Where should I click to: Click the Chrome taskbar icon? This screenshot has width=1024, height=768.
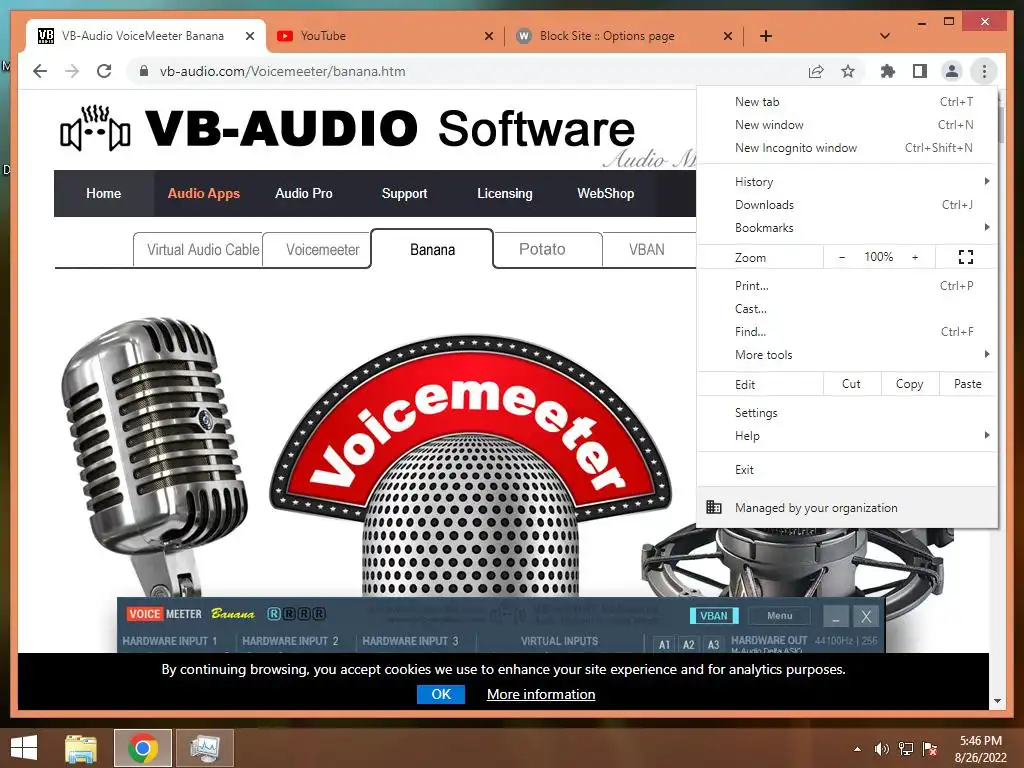click(x=142, y=748)
